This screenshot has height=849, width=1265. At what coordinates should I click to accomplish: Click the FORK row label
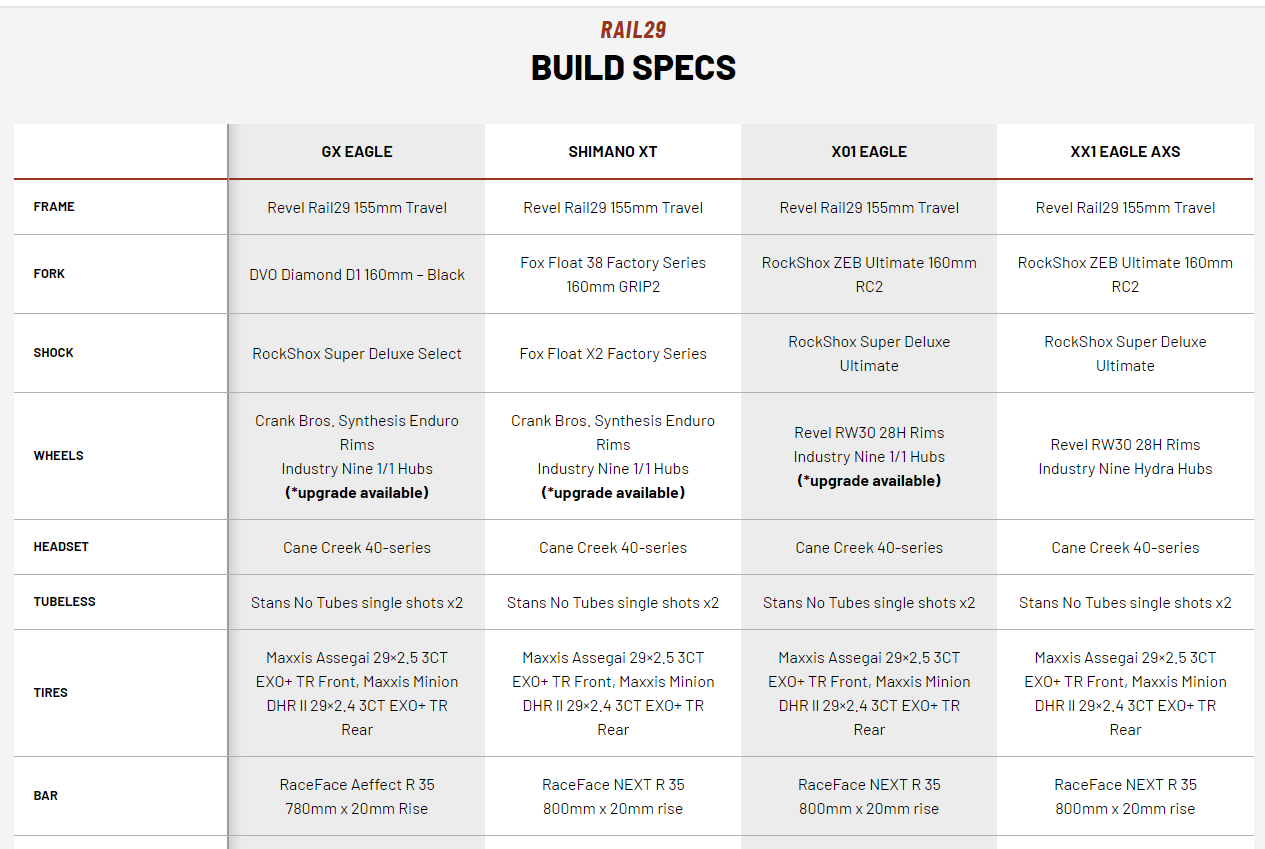(49, 274)
